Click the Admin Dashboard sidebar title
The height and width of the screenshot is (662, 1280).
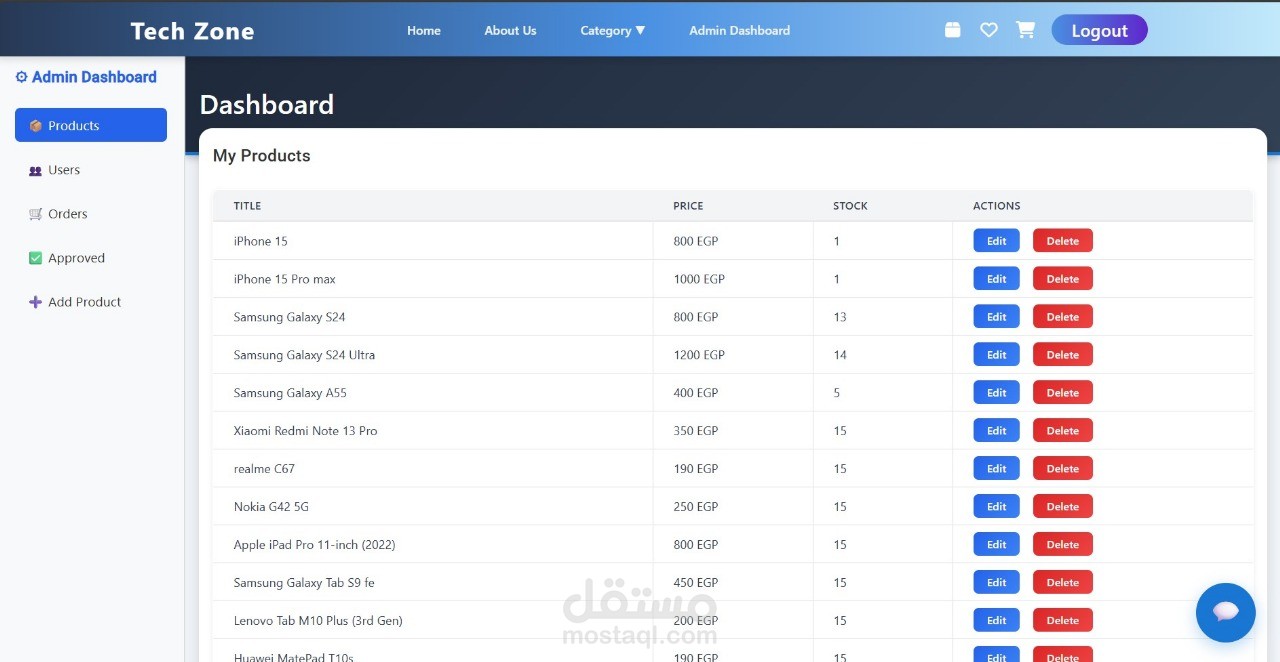tap(94, 77)
